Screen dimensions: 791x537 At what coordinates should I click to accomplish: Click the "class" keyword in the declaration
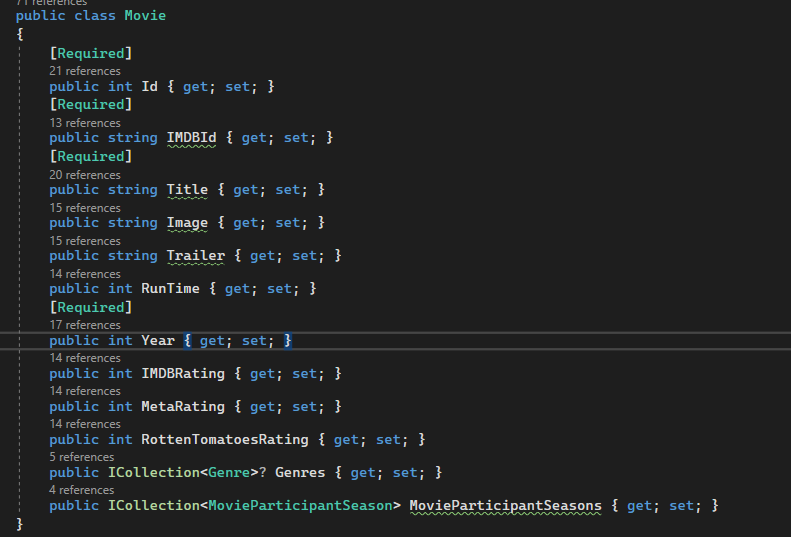point(95,16)
